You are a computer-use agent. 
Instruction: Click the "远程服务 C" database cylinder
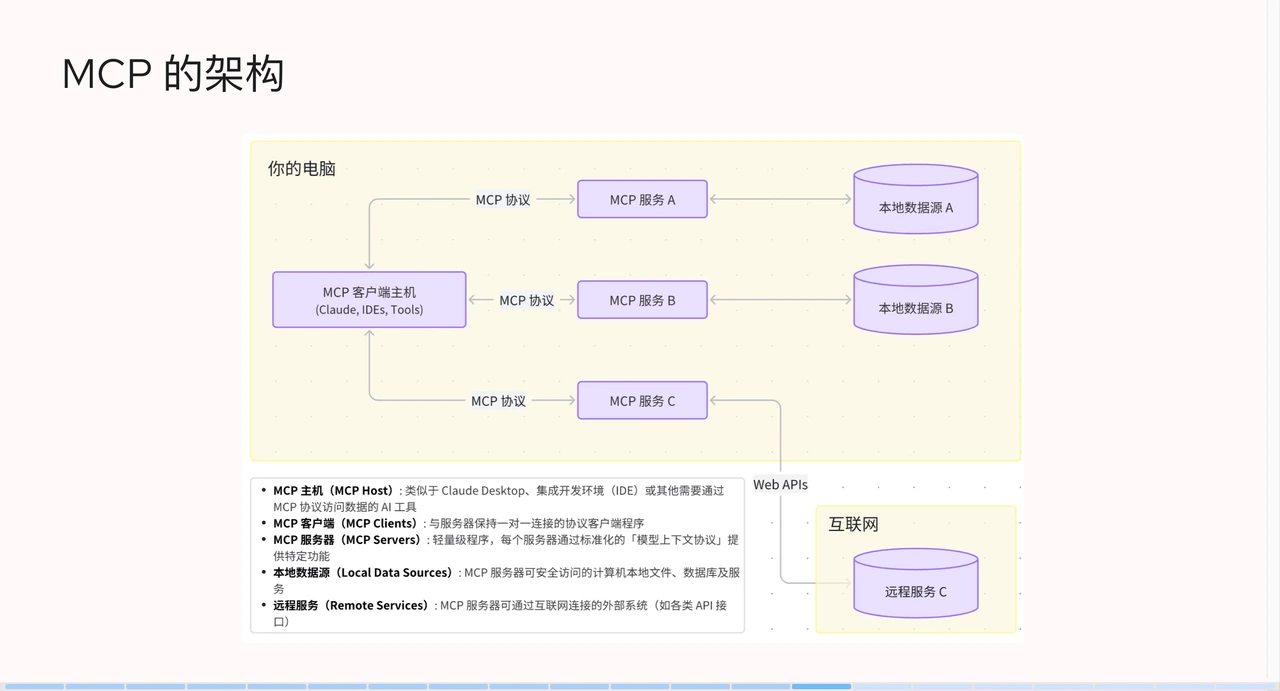tap(915, 583)
